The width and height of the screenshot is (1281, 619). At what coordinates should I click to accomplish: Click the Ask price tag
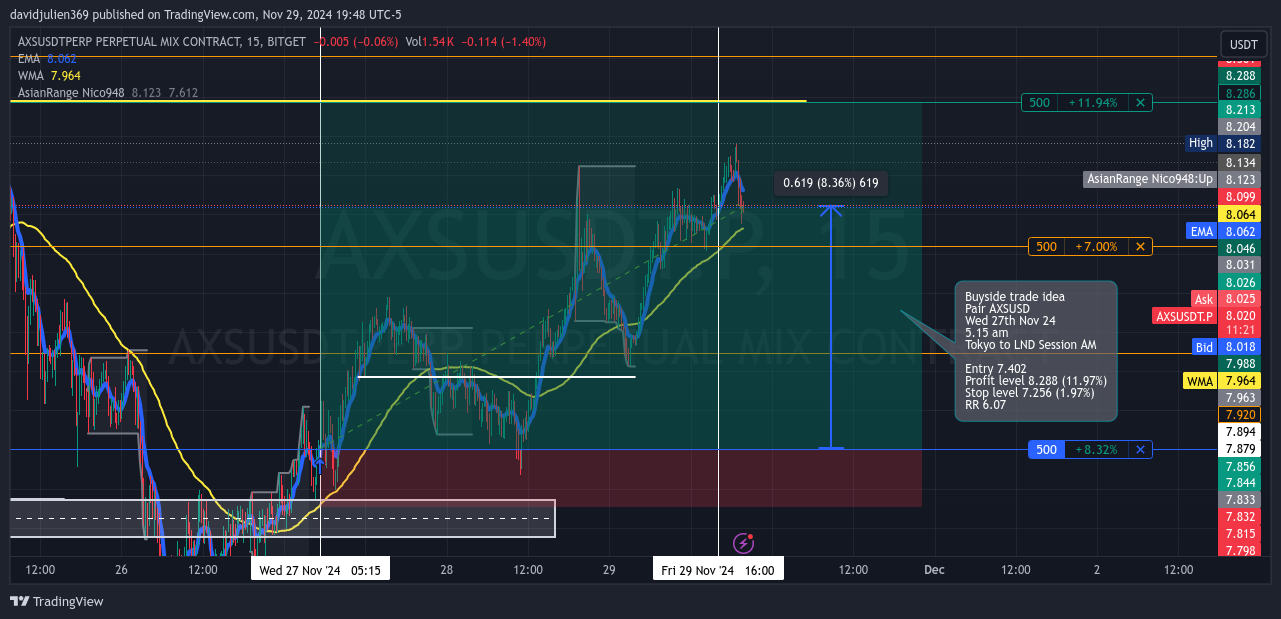(x=1204, y=299)
